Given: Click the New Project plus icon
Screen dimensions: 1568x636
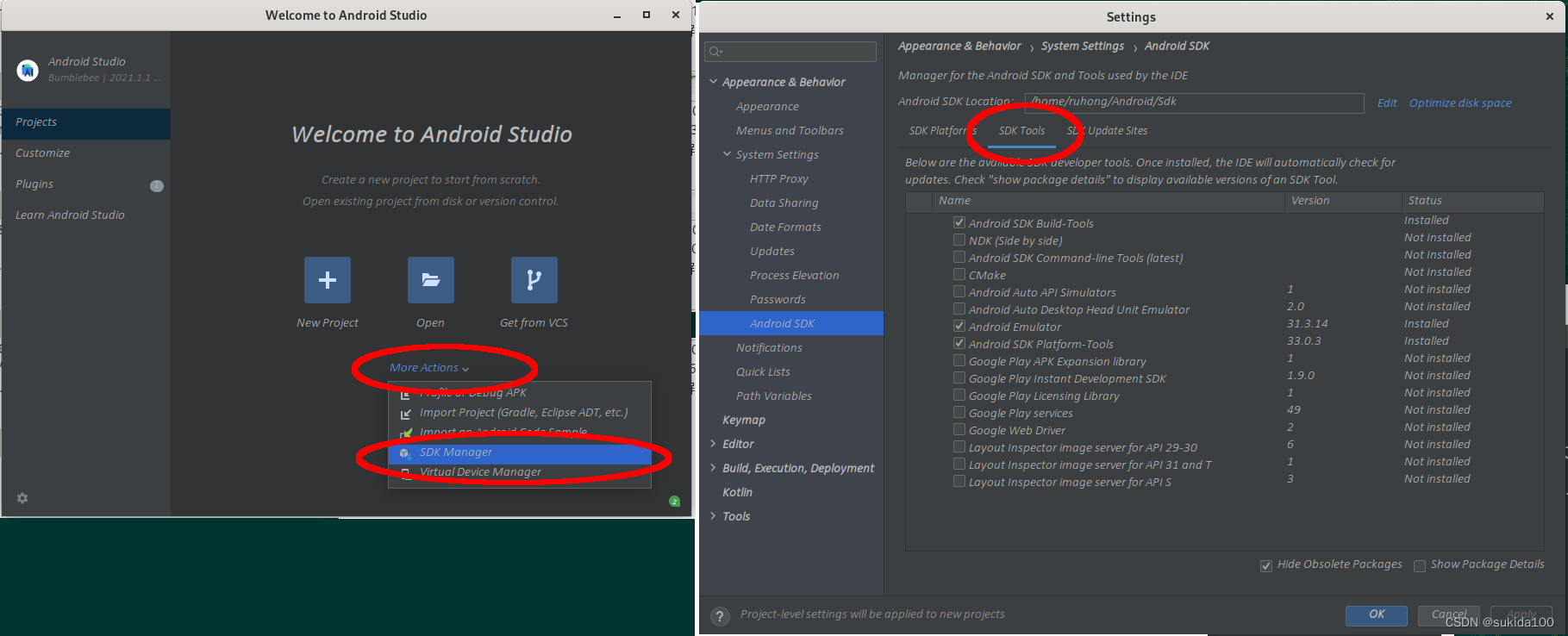Looking at the screenshot, I should pos(328,280).
